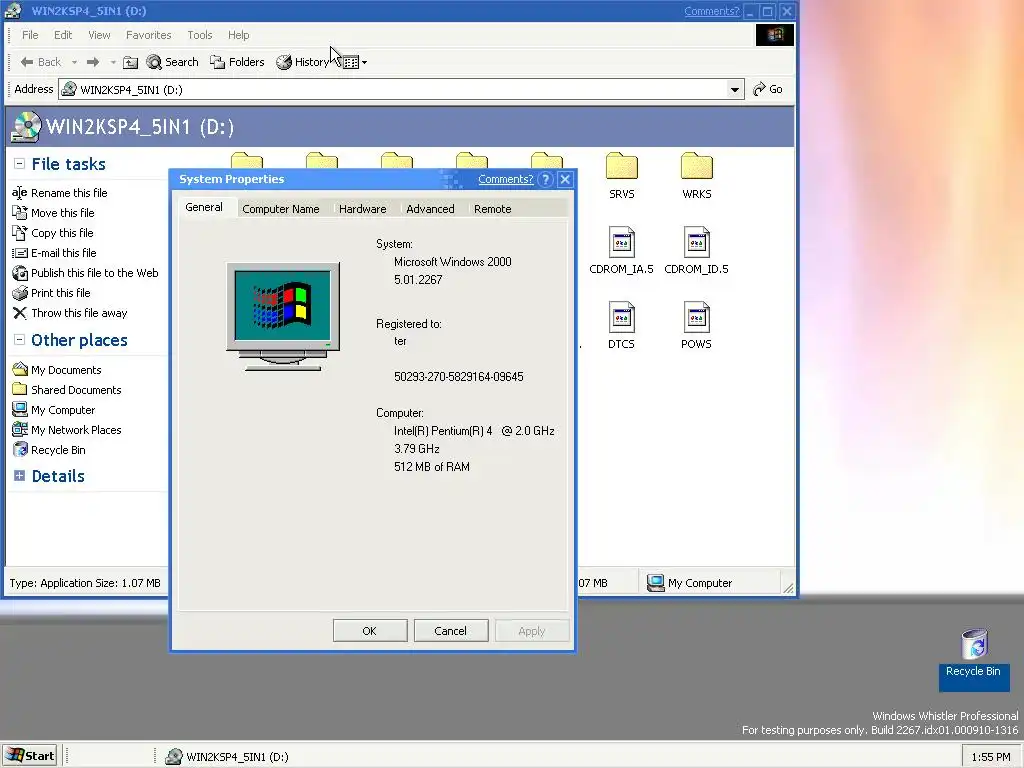1024x768 pixels.
Task: Click the Go button
Action: tap(767, 89)
